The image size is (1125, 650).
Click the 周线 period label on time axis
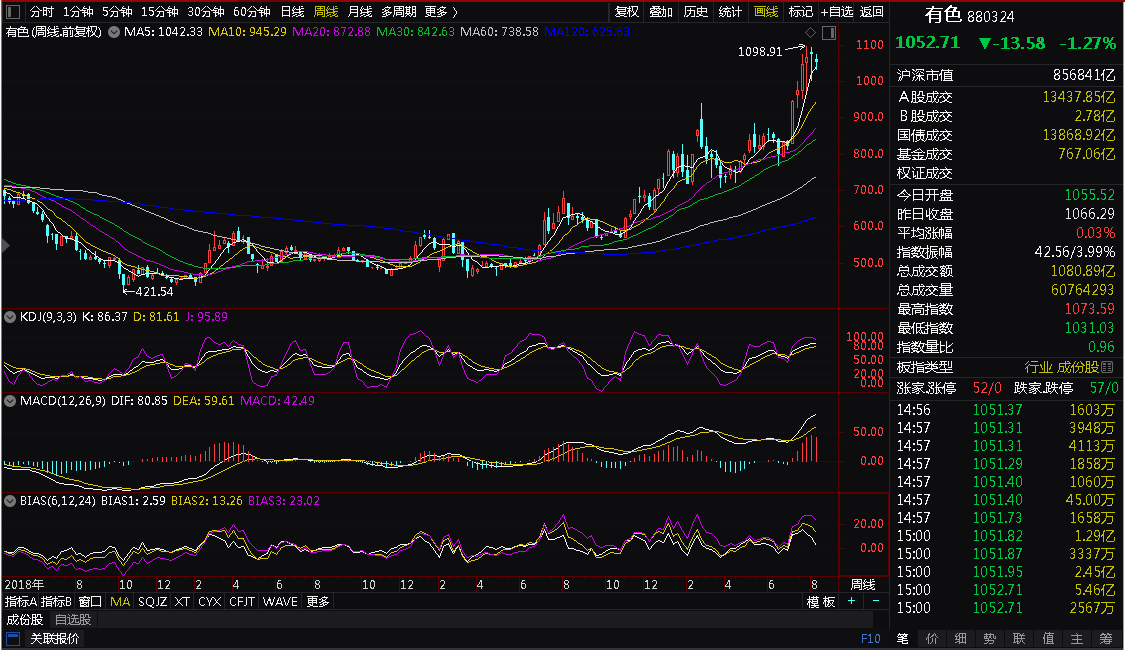click(862, 584)
